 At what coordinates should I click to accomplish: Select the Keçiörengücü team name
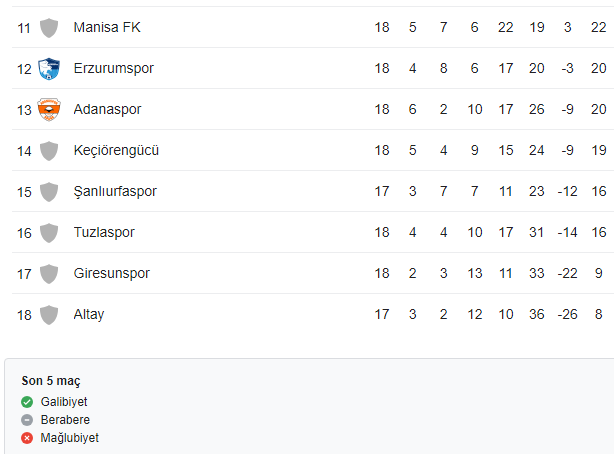point(116,150)
